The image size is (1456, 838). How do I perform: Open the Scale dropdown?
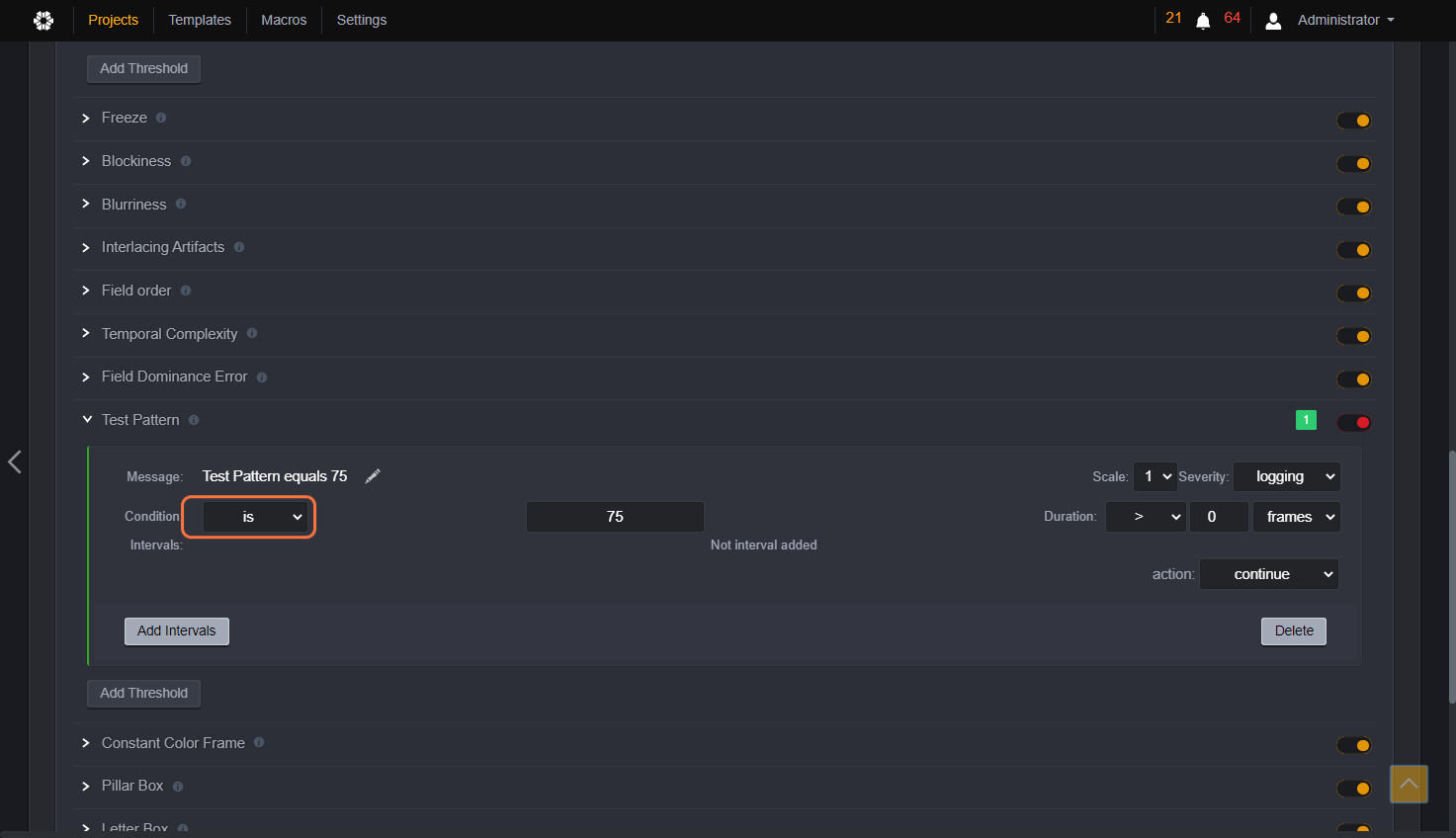click(x=1156, y=476)
